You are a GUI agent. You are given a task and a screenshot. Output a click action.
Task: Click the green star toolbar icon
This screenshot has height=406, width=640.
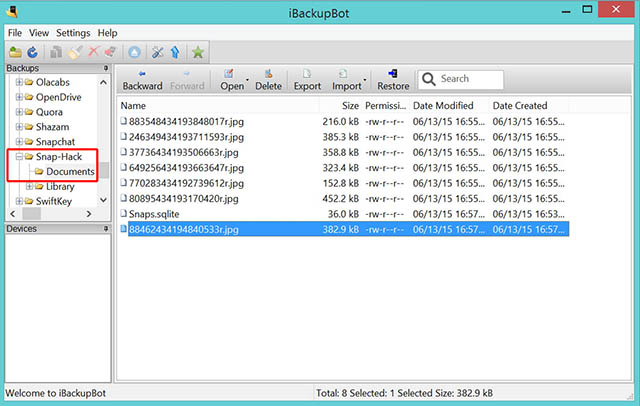click(198, 52)
